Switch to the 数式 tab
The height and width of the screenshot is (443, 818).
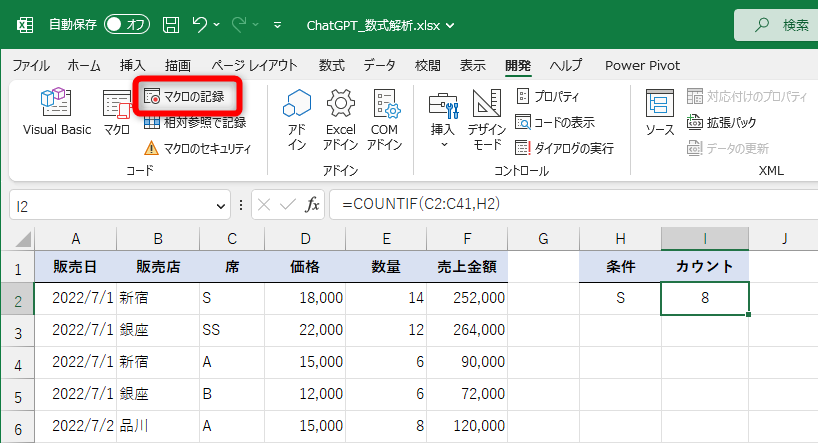tap(332, 65)
